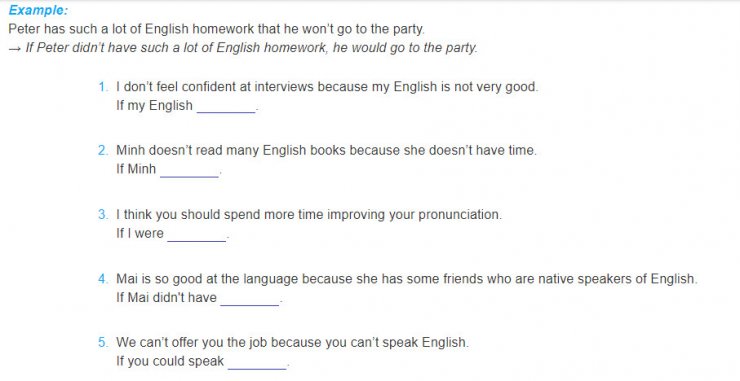Click the sentence "Mai is so good at the language"
The width and height of the screenshot is (740, 381).
(407, 279)
